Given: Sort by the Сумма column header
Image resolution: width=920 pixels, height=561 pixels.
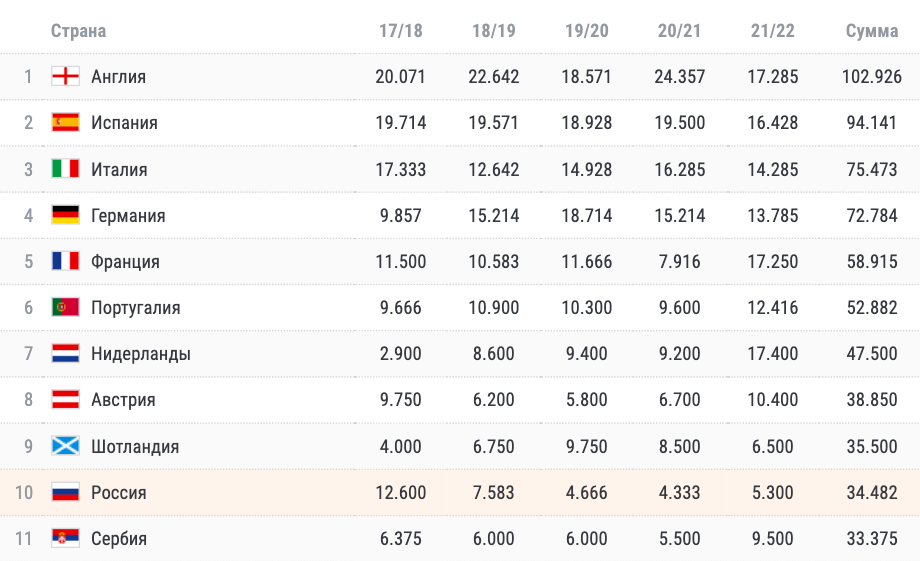Looking at the screenshot, I should pos(871,31).
